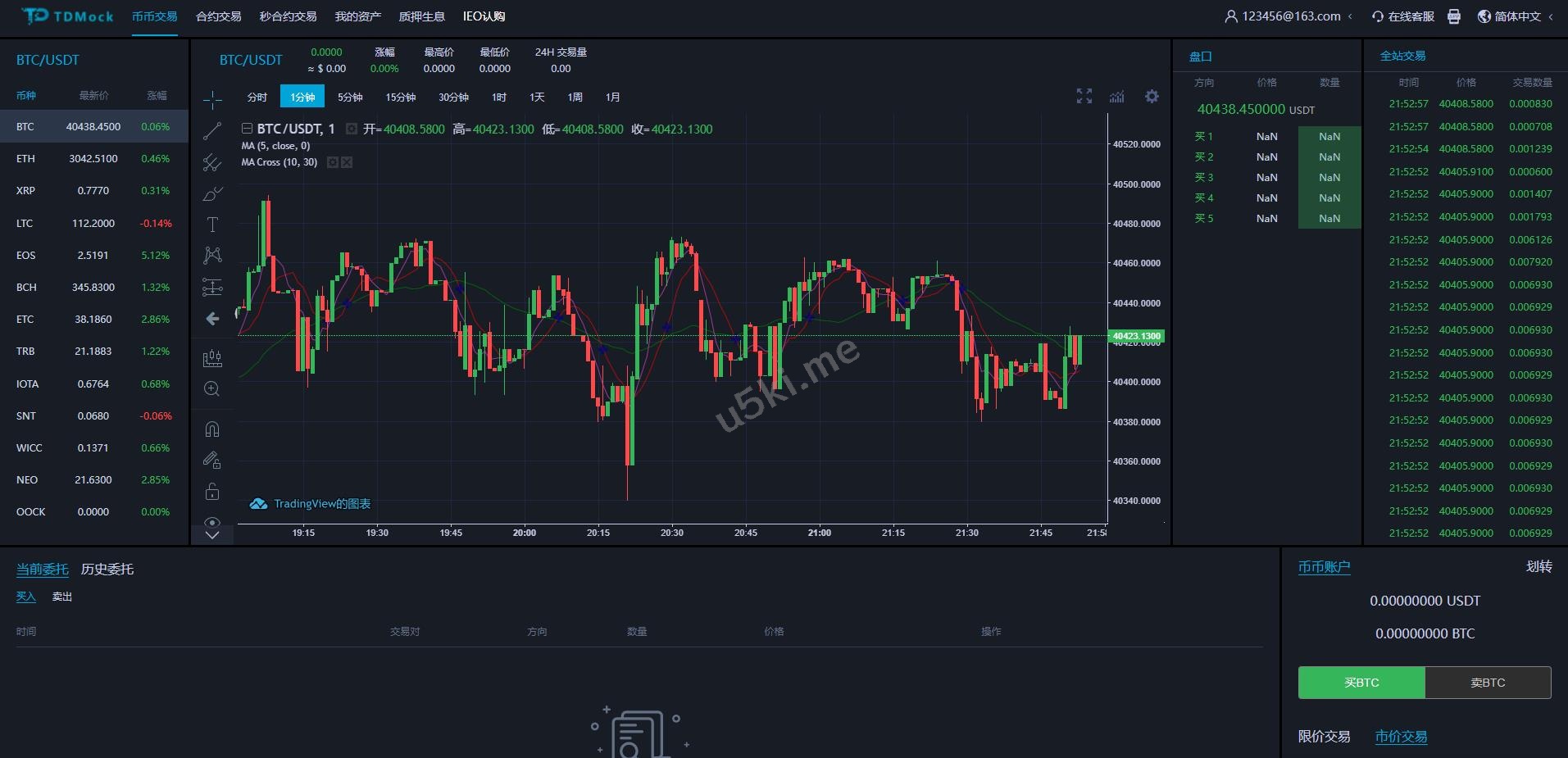Viewport: 1568px width, 758px height.
Task: Toggle magnet mode on chart
Action: click(x=212, y=429)
